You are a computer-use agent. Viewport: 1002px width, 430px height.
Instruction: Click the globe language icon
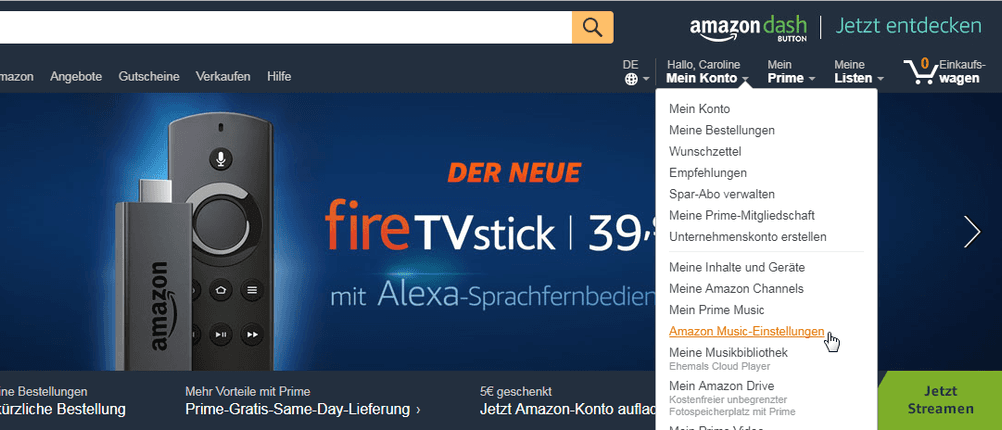(631, 79)
